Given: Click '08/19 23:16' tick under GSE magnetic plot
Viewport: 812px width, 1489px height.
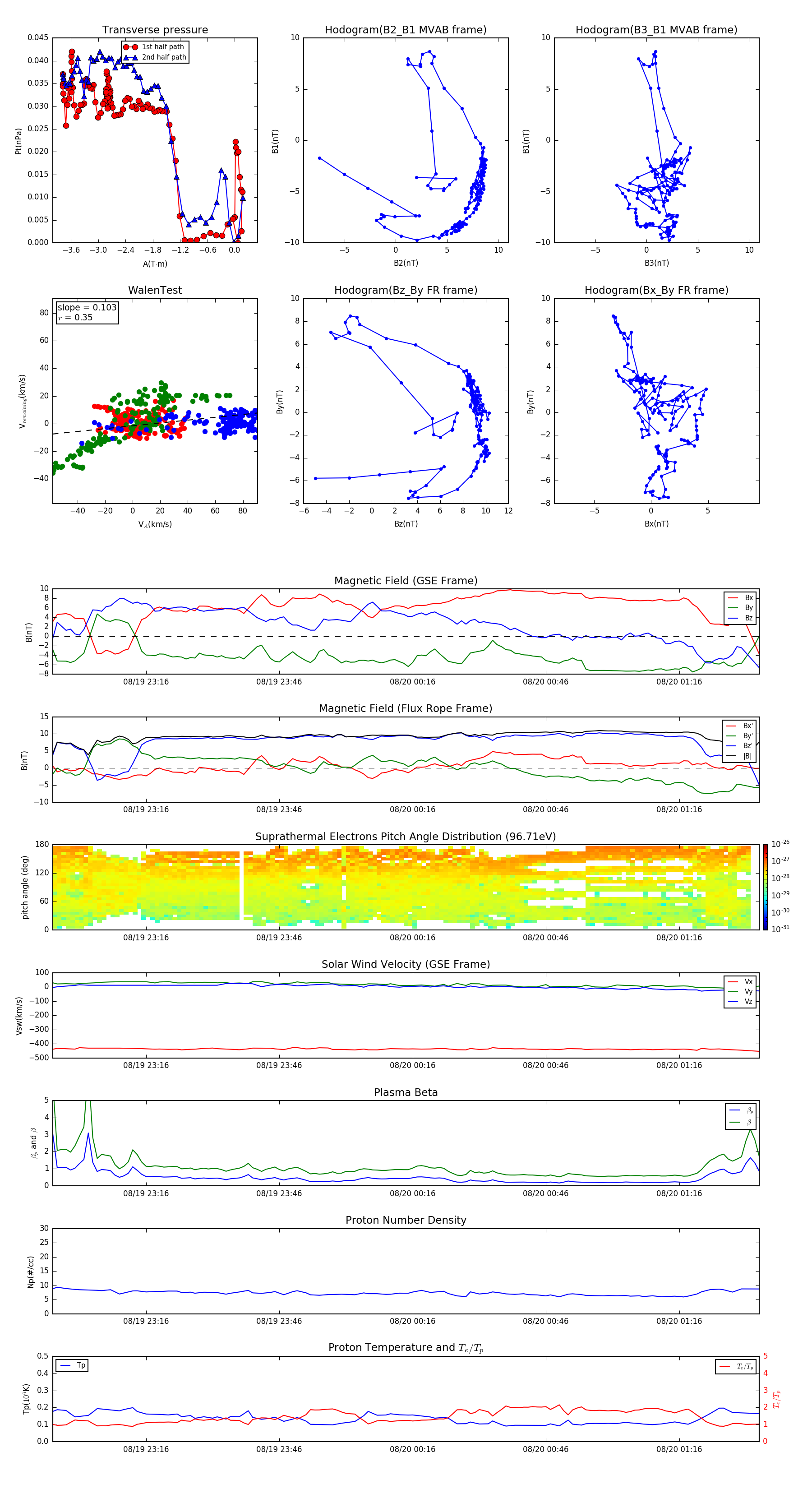Looking at the screenshot, I should click(146, 682).
